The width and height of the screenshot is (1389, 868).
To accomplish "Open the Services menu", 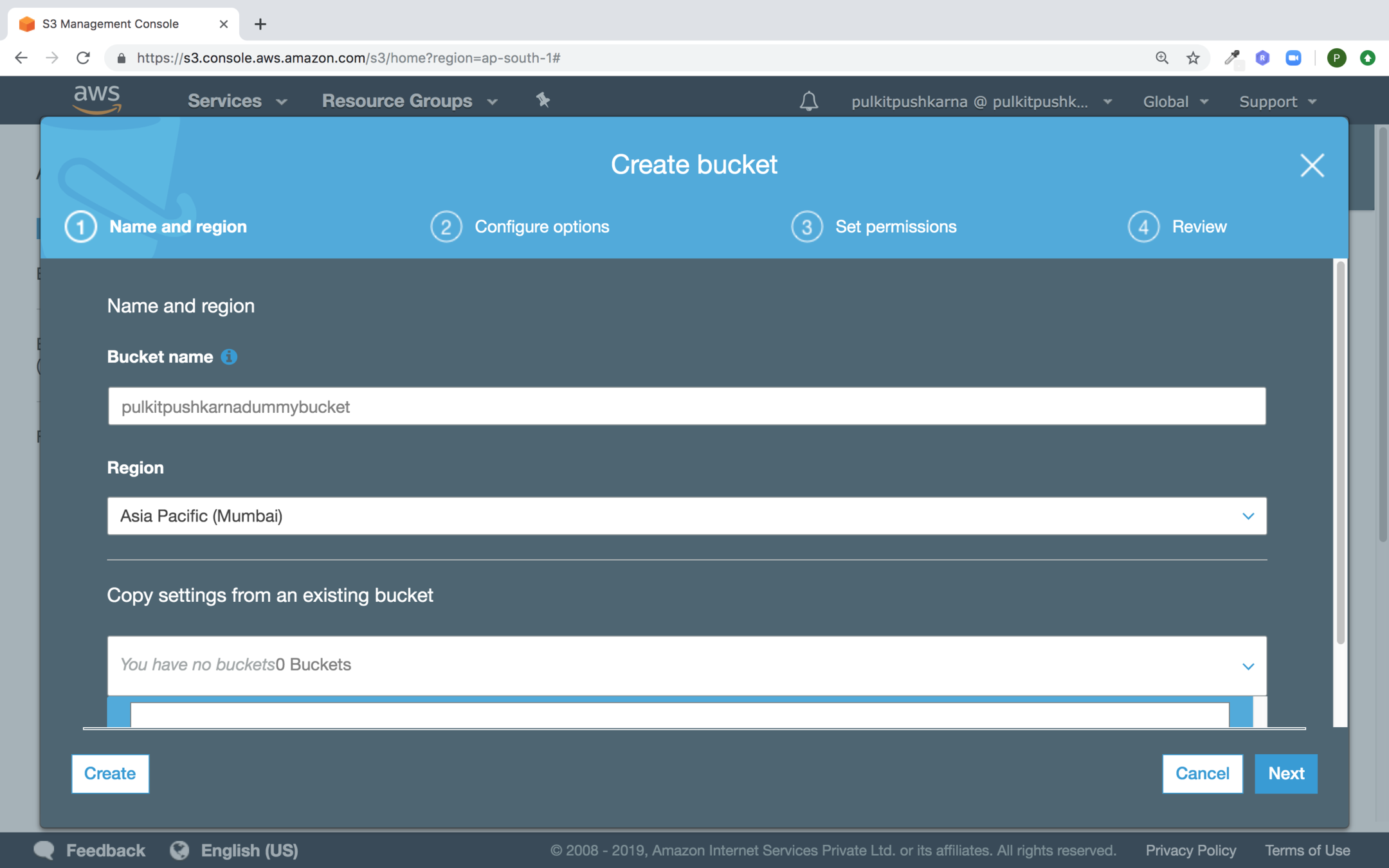I will click(x=236, y=101).
